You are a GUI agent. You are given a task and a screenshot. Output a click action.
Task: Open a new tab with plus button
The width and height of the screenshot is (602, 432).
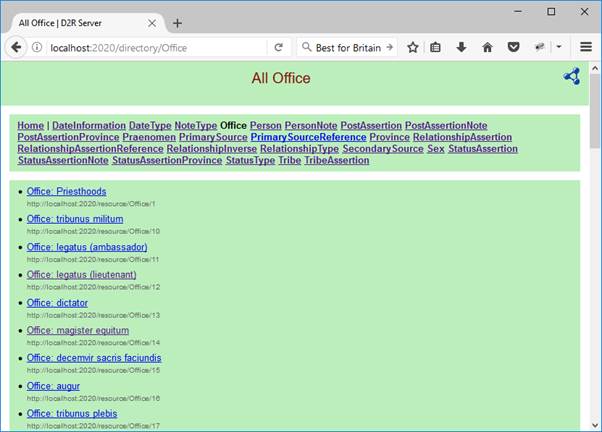point(177,22)
